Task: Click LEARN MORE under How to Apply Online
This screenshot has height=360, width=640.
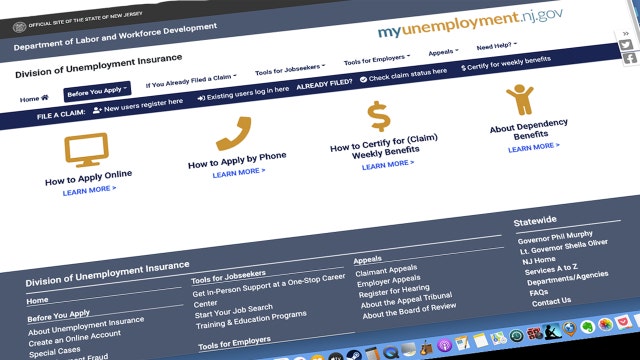Action: [89, 190]
